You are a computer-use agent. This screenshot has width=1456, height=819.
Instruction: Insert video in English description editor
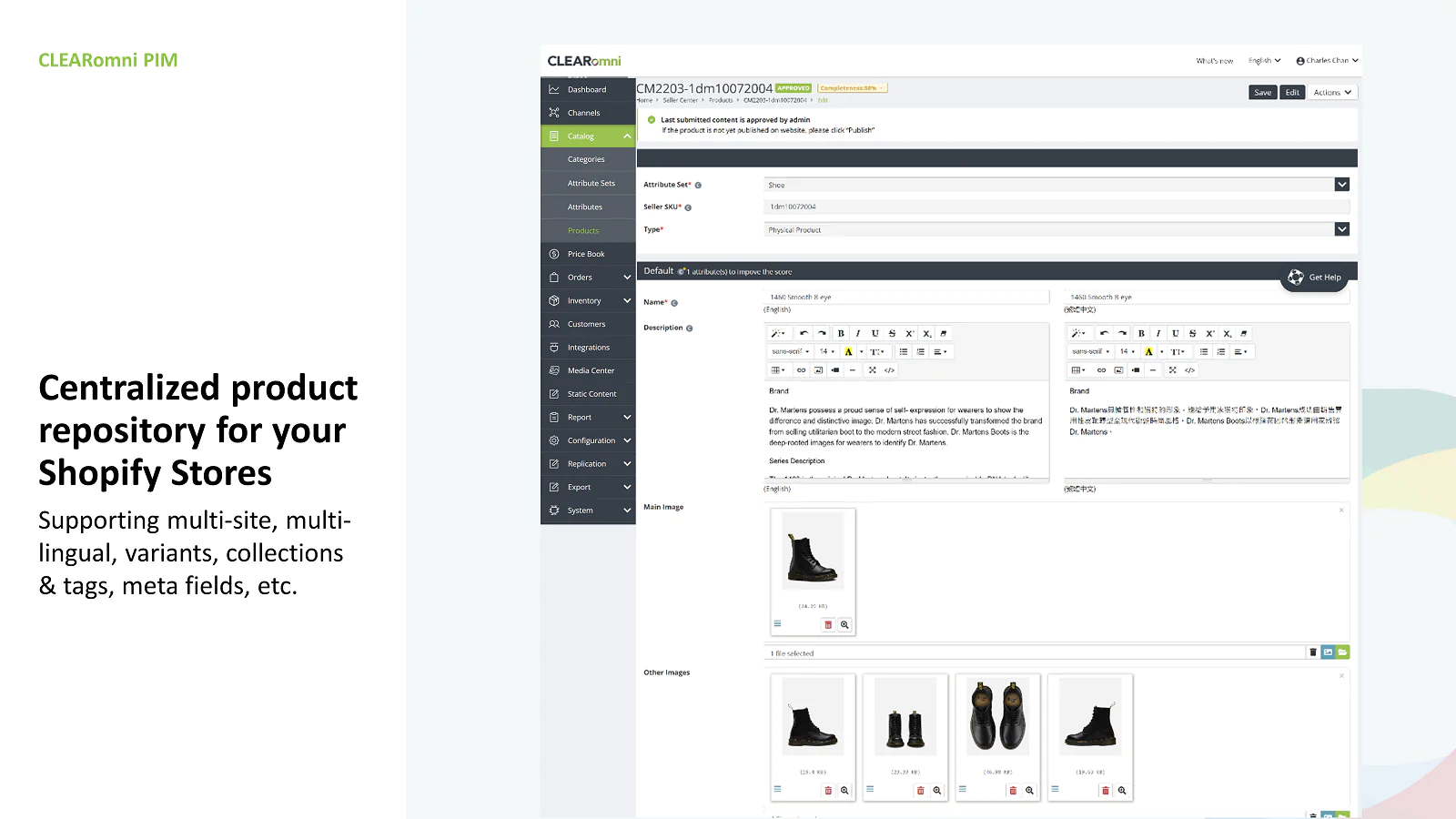[x=835, y=370]
